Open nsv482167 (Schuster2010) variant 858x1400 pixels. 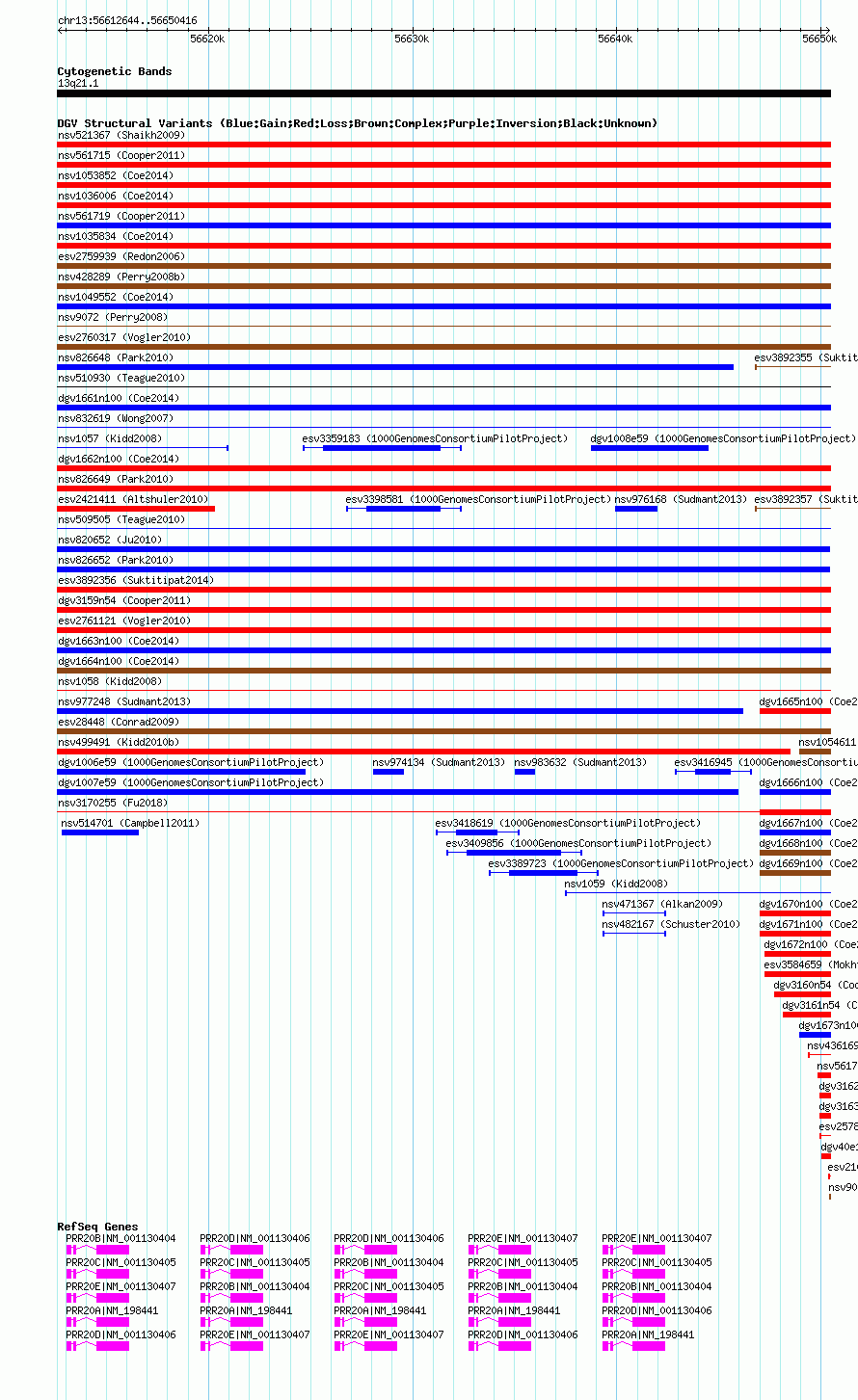[x=671, y=924]
